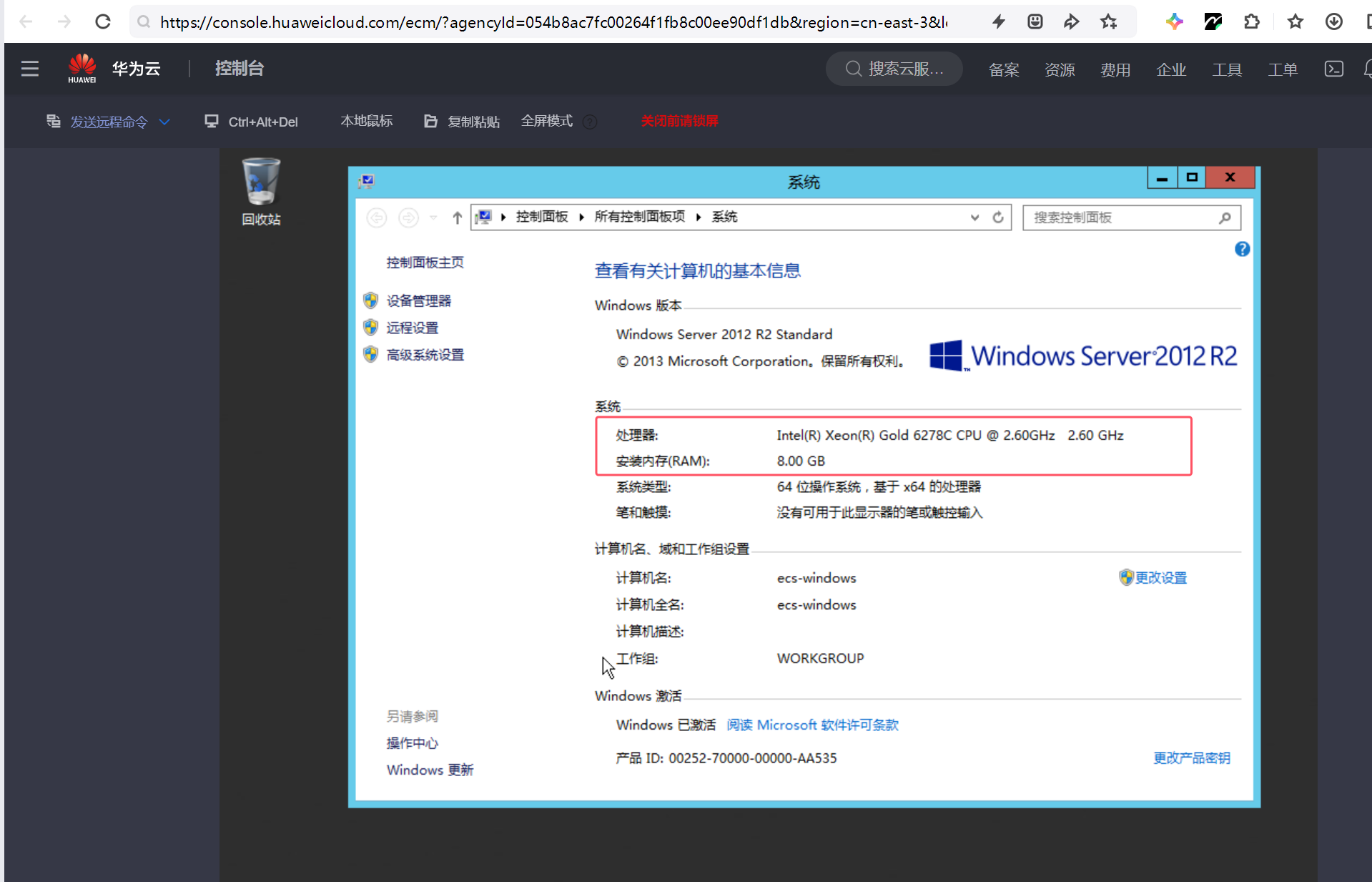This screenshot has height=882, width=1372.
Task: Click the disabled back arrow in System window
Action: point(377,217)
